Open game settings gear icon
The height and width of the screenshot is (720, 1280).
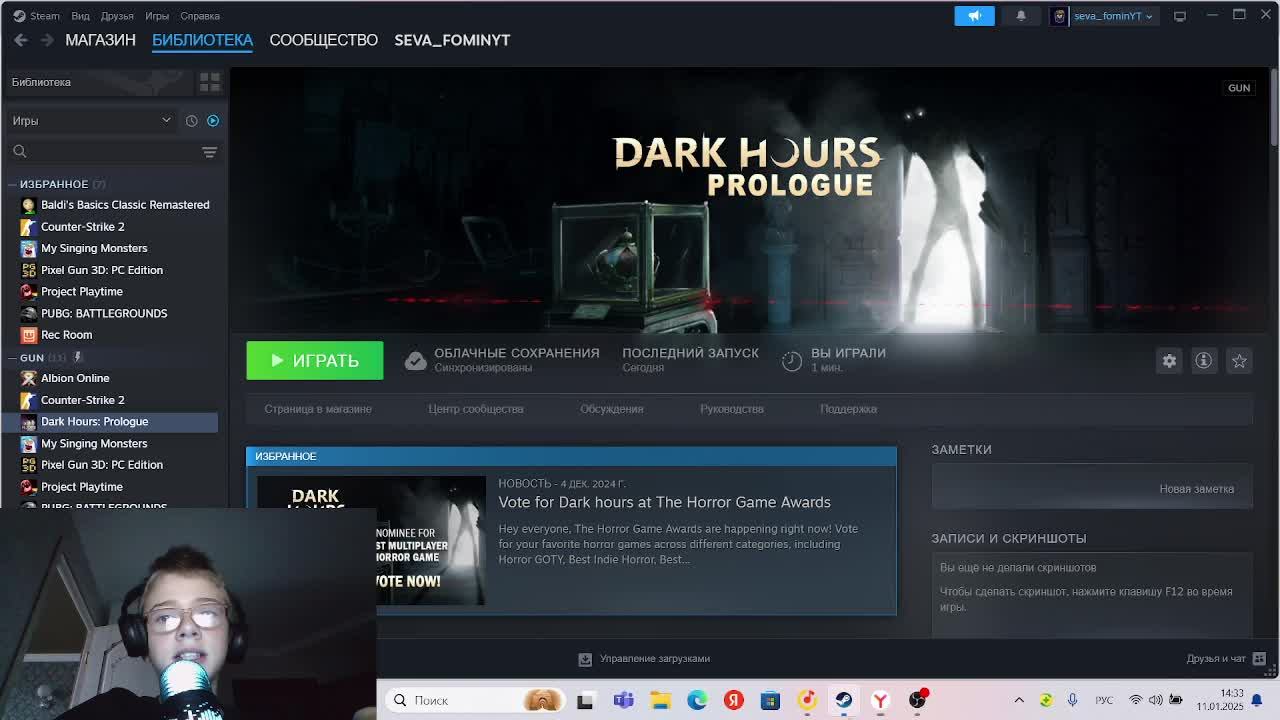(x=1169, y=361)
